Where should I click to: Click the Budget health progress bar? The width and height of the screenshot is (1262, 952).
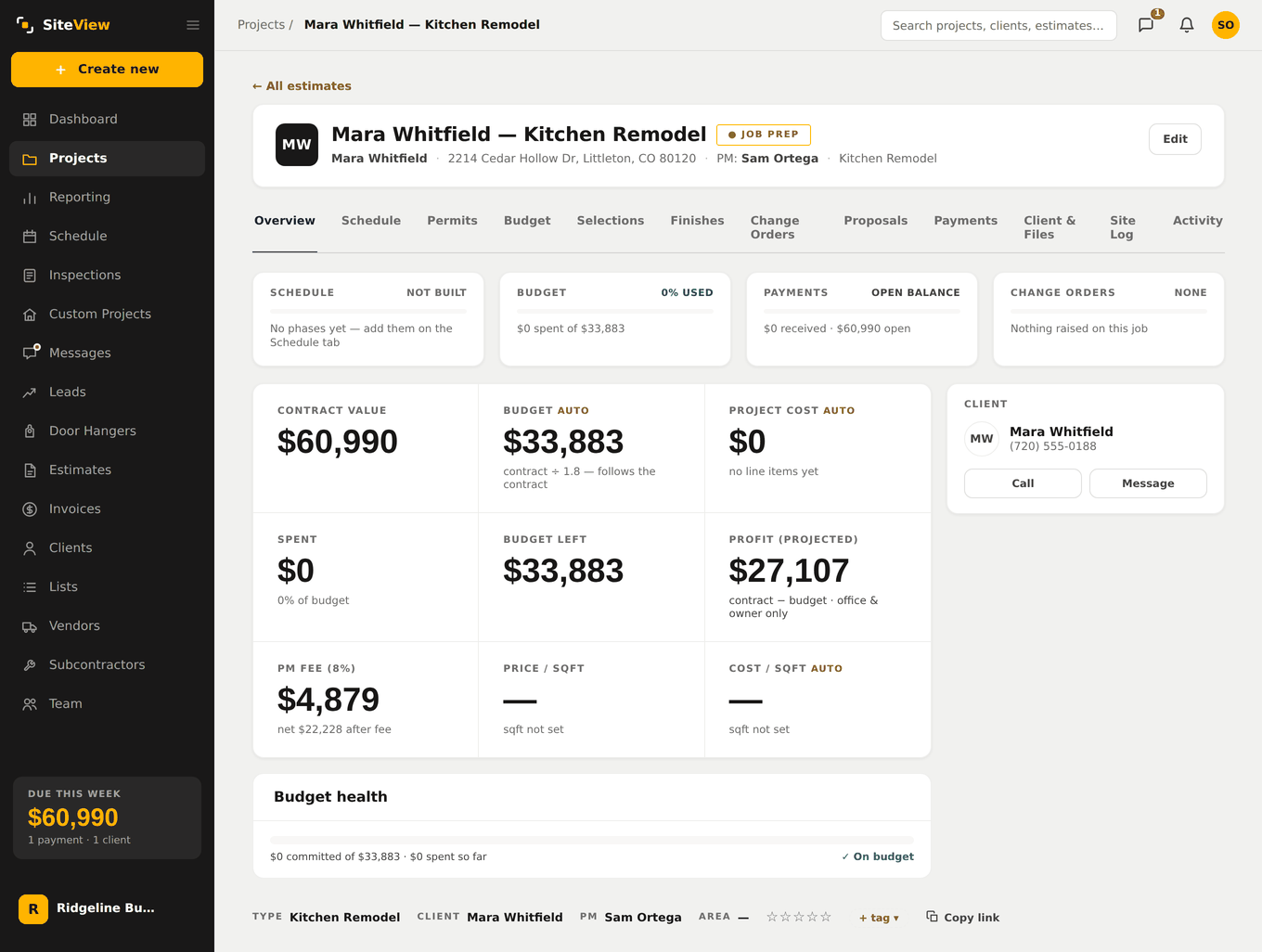pyautogui.click(x=592, y=840)
